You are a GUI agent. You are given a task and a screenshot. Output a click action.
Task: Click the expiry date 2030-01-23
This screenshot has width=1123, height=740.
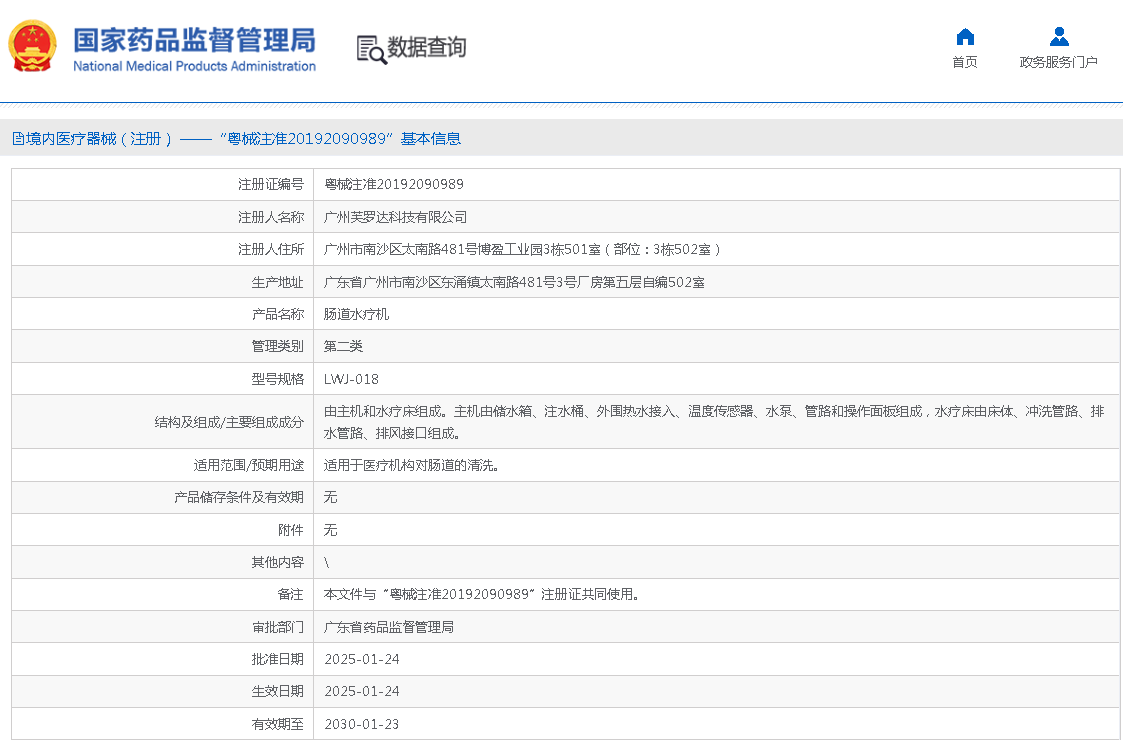pos(361,724)
